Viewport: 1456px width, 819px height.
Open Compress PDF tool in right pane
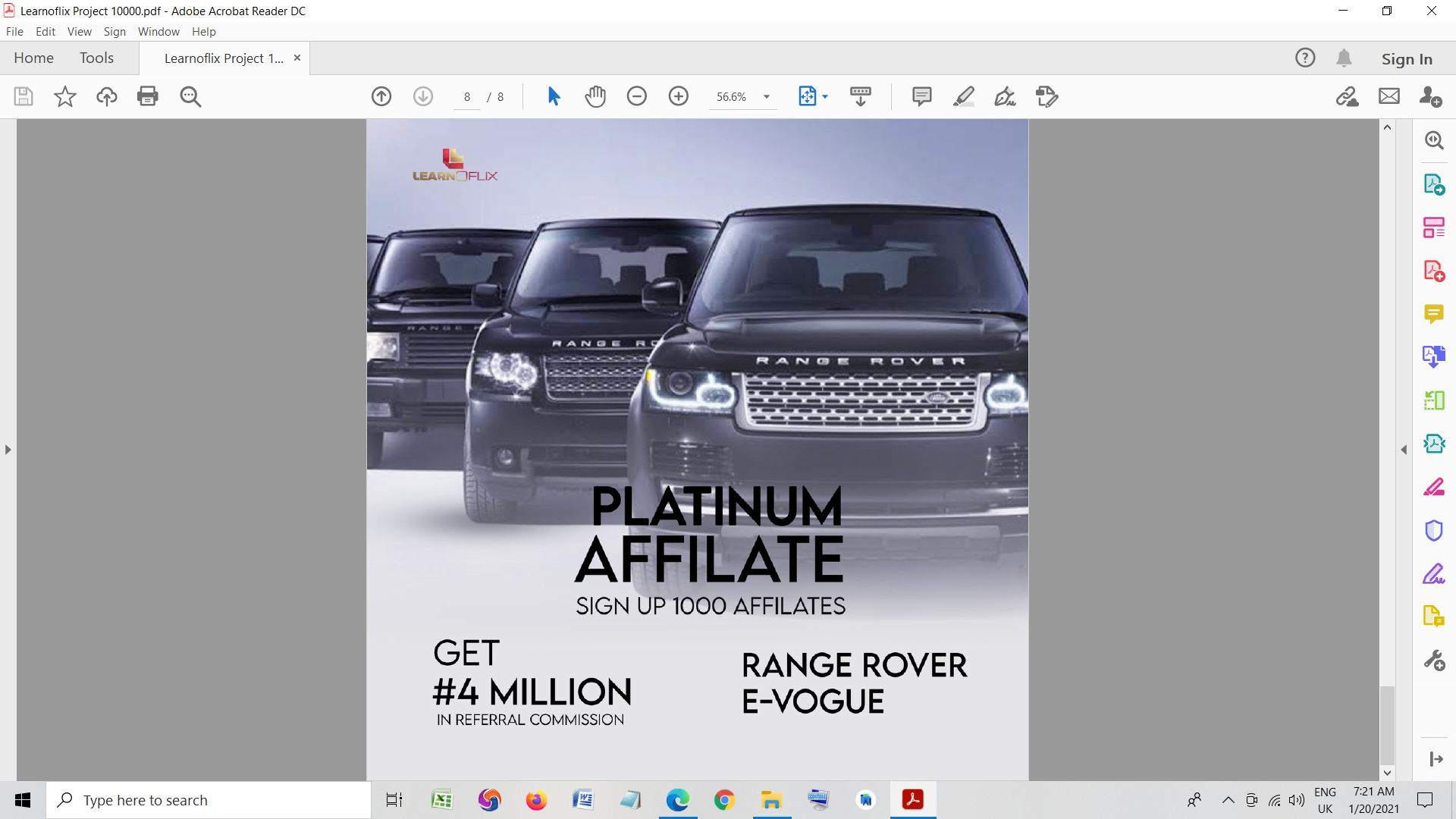[1434, 444]
